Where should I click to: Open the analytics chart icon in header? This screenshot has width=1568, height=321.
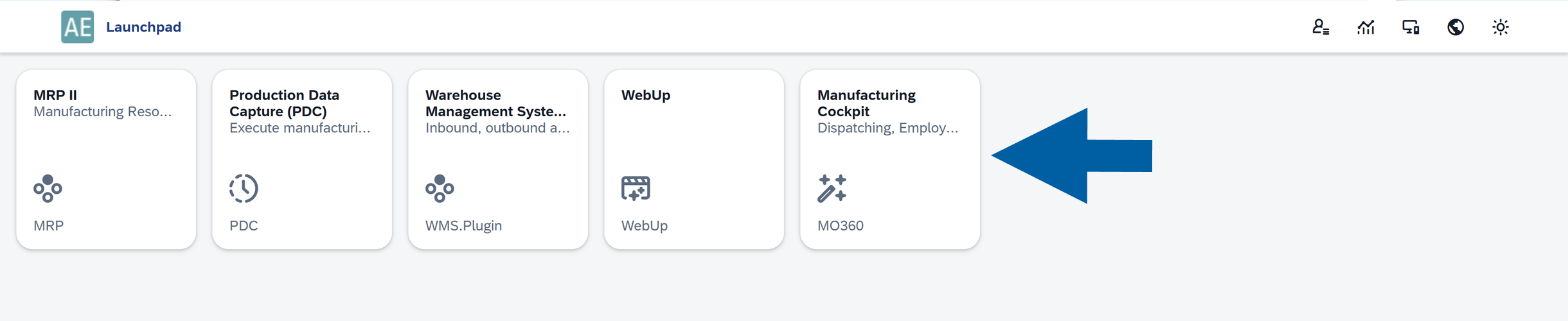point(1366,27)
